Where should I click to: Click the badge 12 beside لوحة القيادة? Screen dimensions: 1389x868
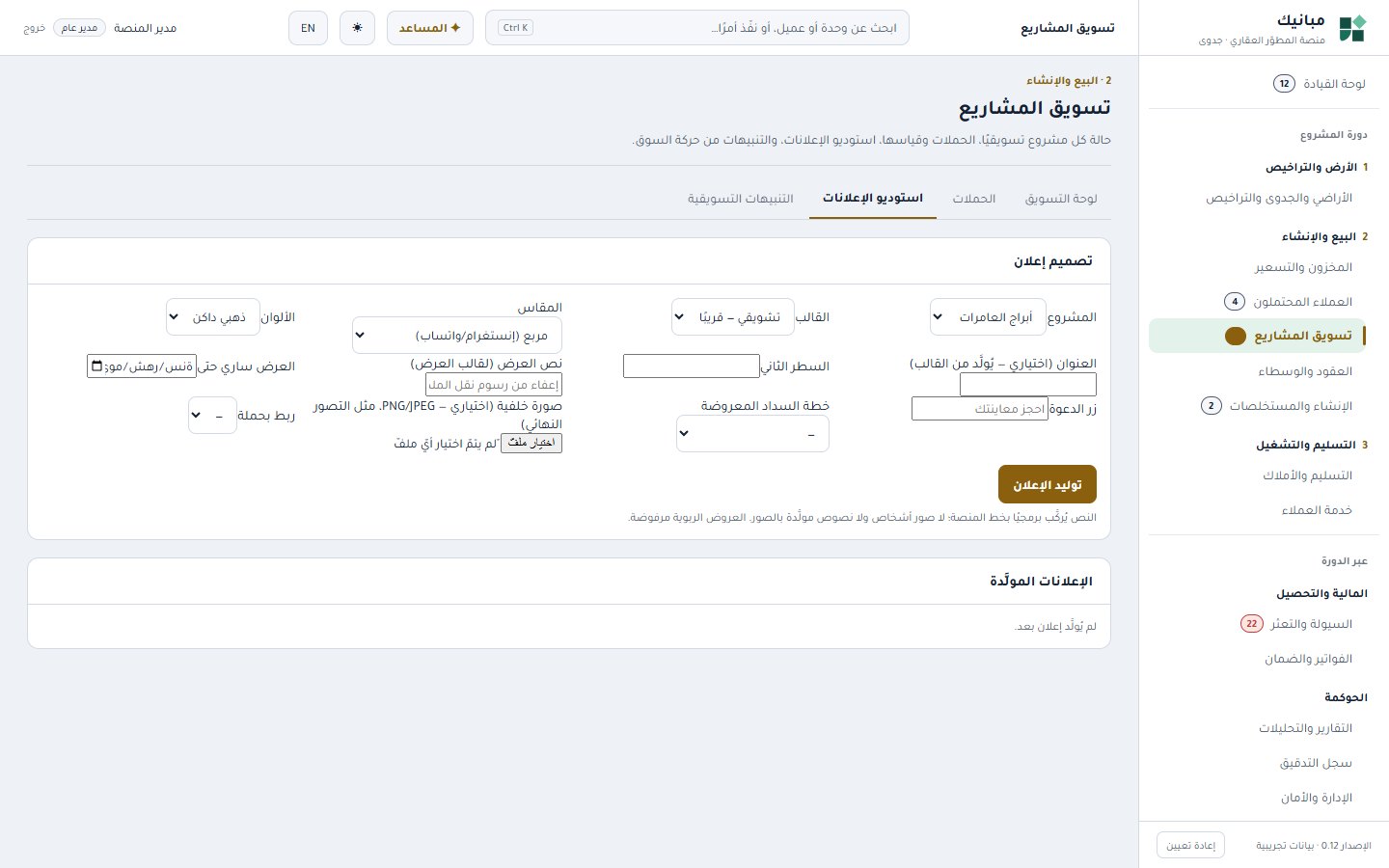click(1284, 84)
